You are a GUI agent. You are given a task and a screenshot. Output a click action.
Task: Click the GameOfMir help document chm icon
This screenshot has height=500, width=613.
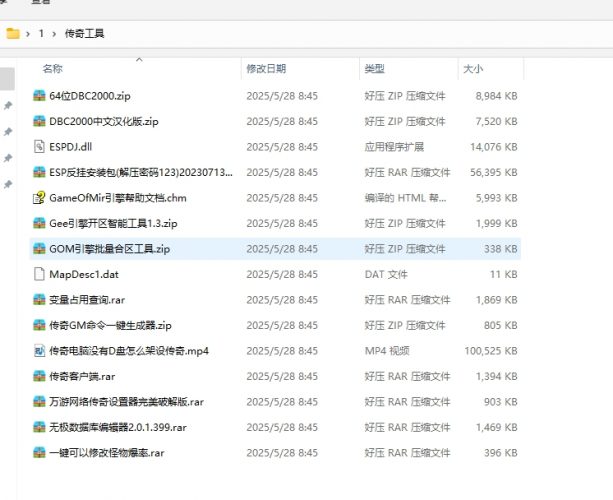(38, 197)
